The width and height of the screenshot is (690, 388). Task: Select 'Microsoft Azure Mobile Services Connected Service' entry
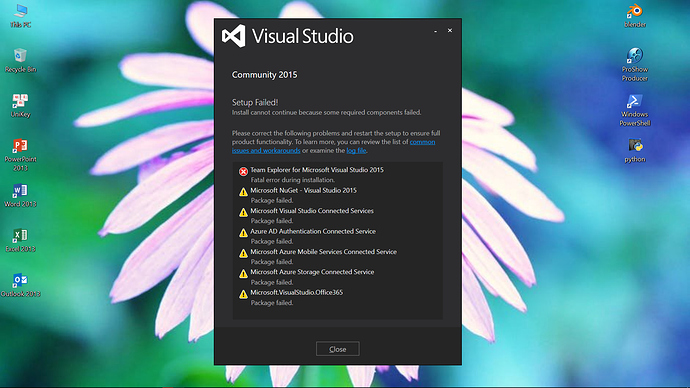(x=323, y=252)
